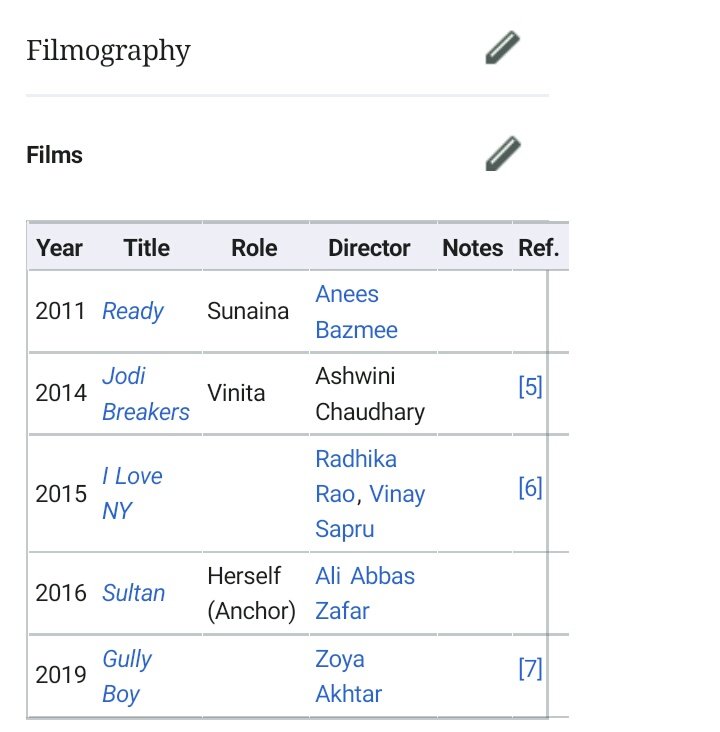Click the Year column header
720x732 pixels.
[x=59, y=248]
